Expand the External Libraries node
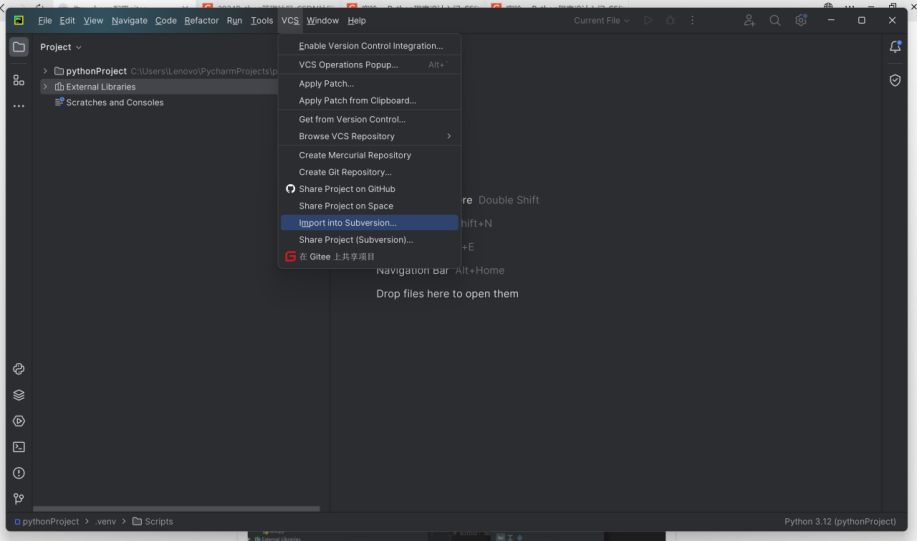The width and height of the screenshot is (917, 541). click(x=45, y=87)
